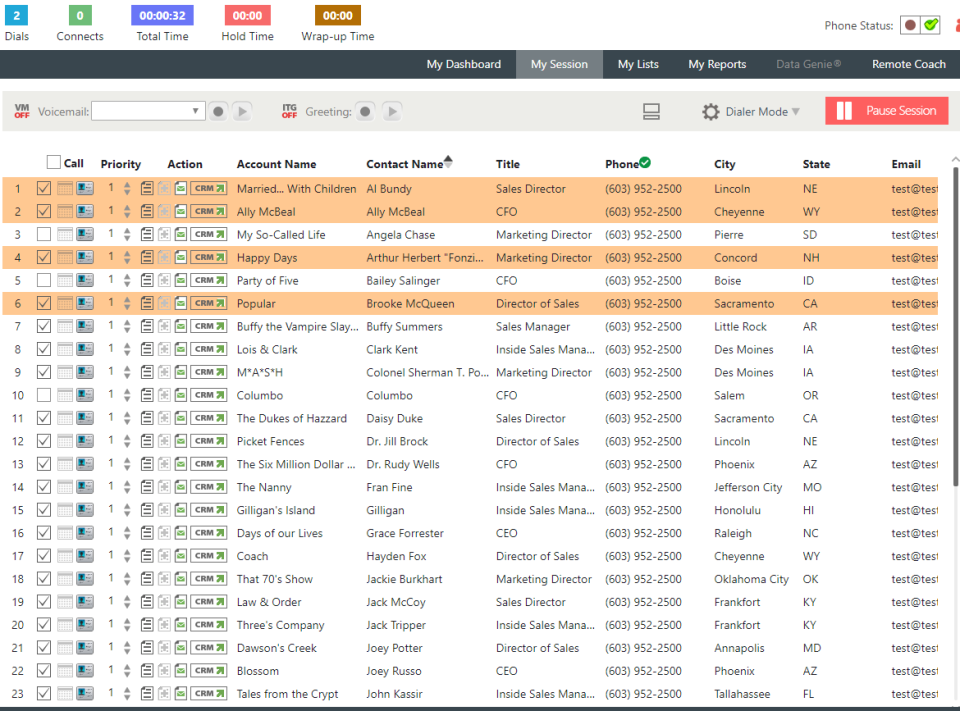
Task: Click the VM OFF voicemail indicator icon
Action: tap(22, 111)
